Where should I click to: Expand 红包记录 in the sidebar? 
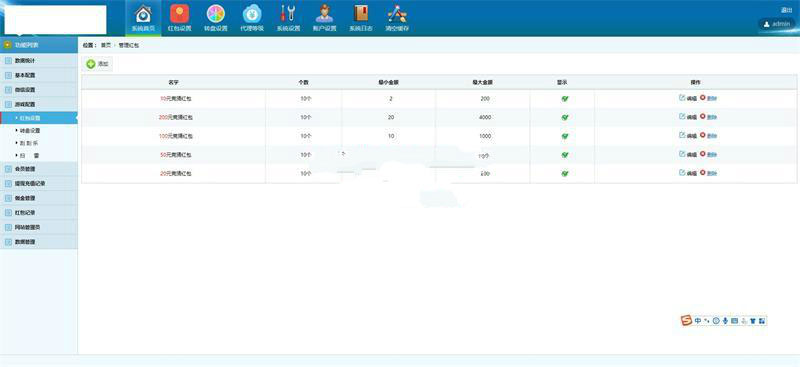click(39, 212)
